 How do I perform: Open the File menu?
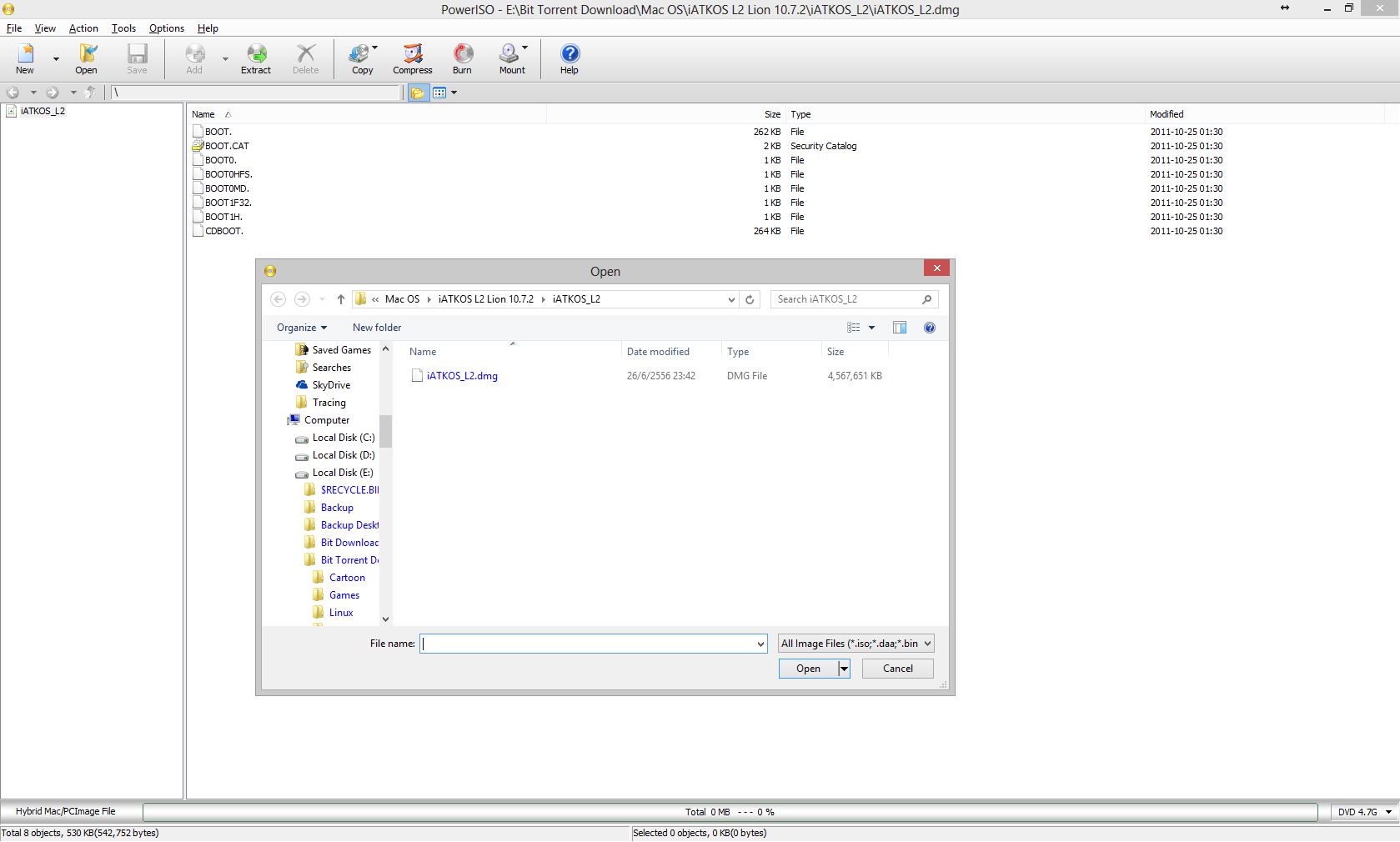[14, 28]
